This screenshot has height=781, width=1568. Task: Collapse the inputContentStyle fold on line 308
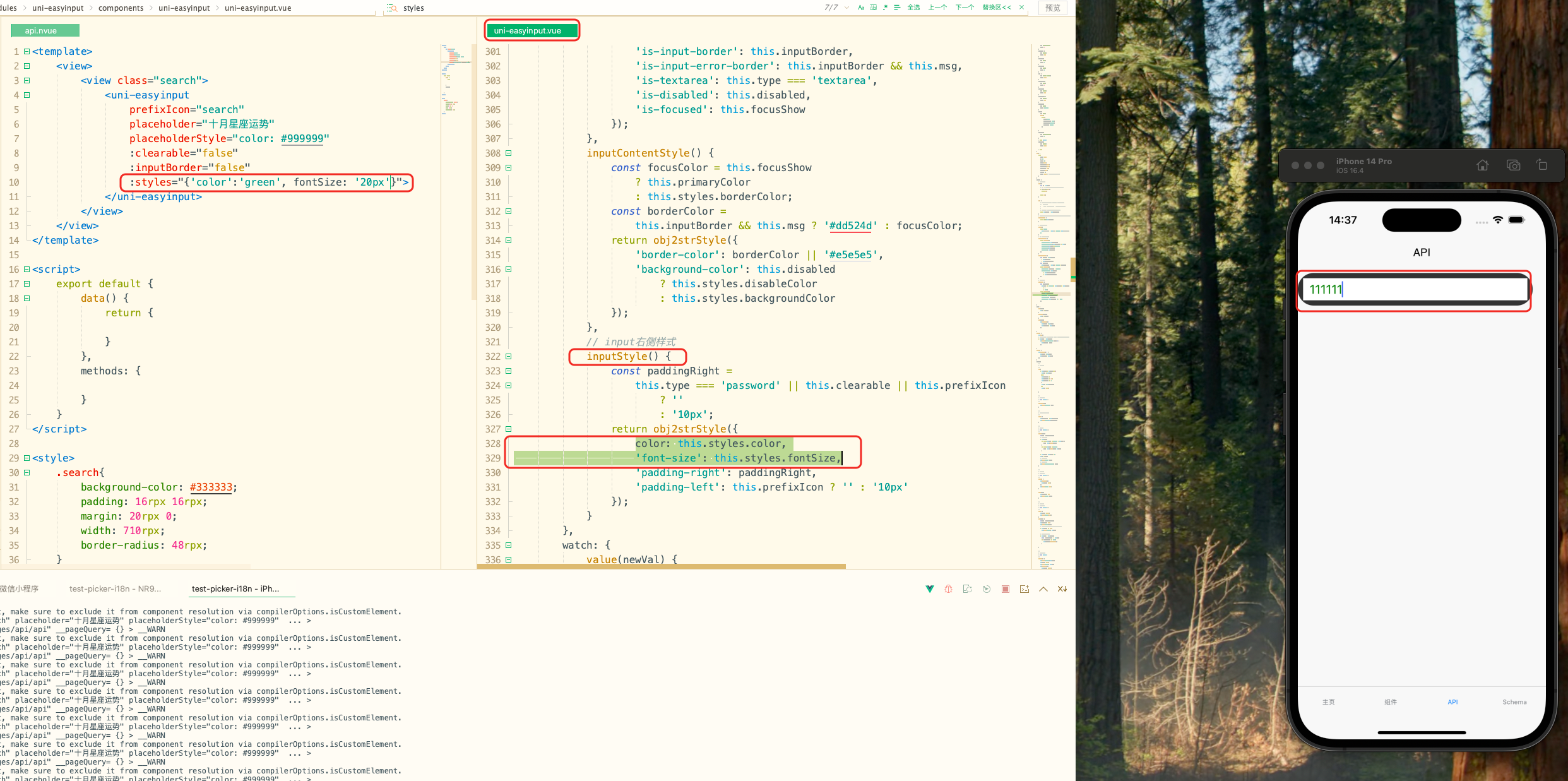coord(508,153)
